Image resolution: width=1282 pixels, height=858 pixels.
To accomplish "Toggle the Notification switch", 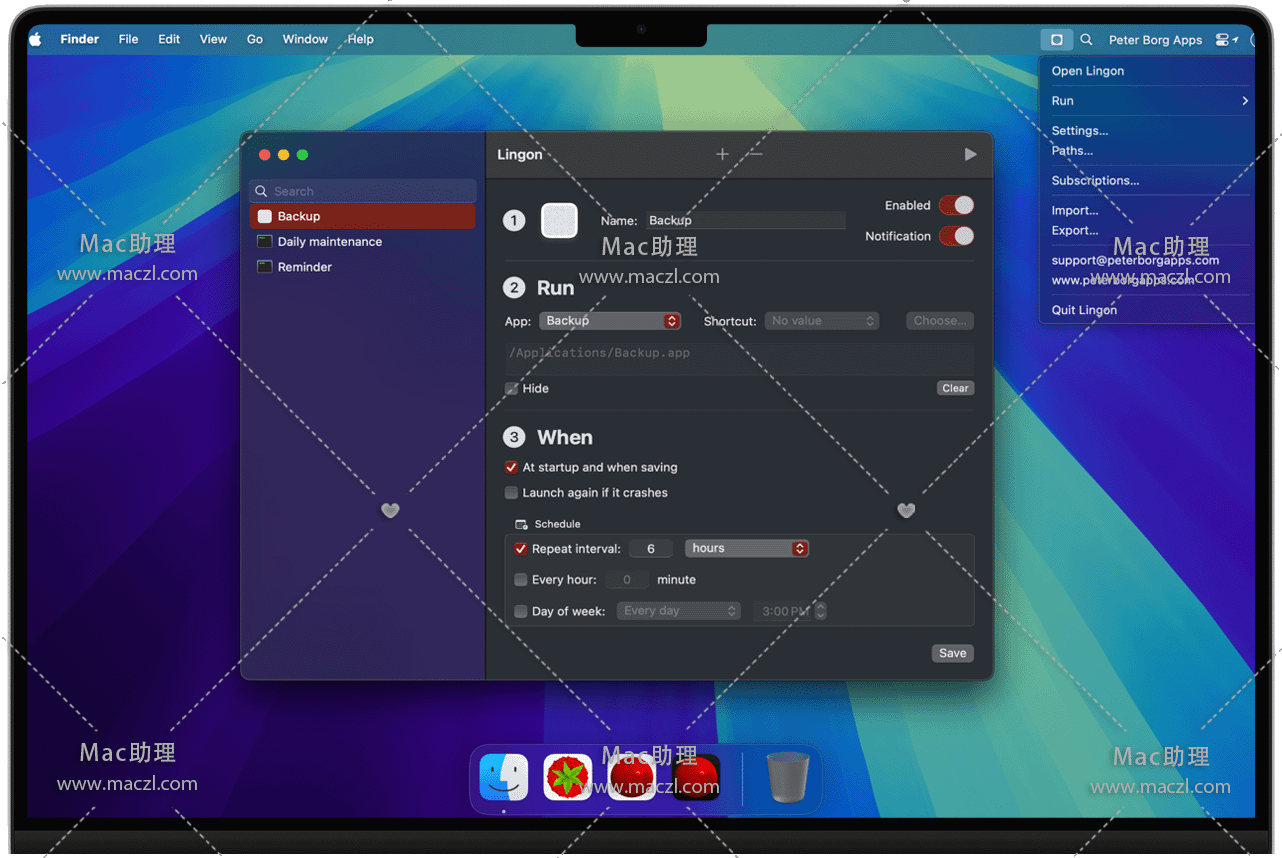I will pyautogui.click(x=956, y=236).
